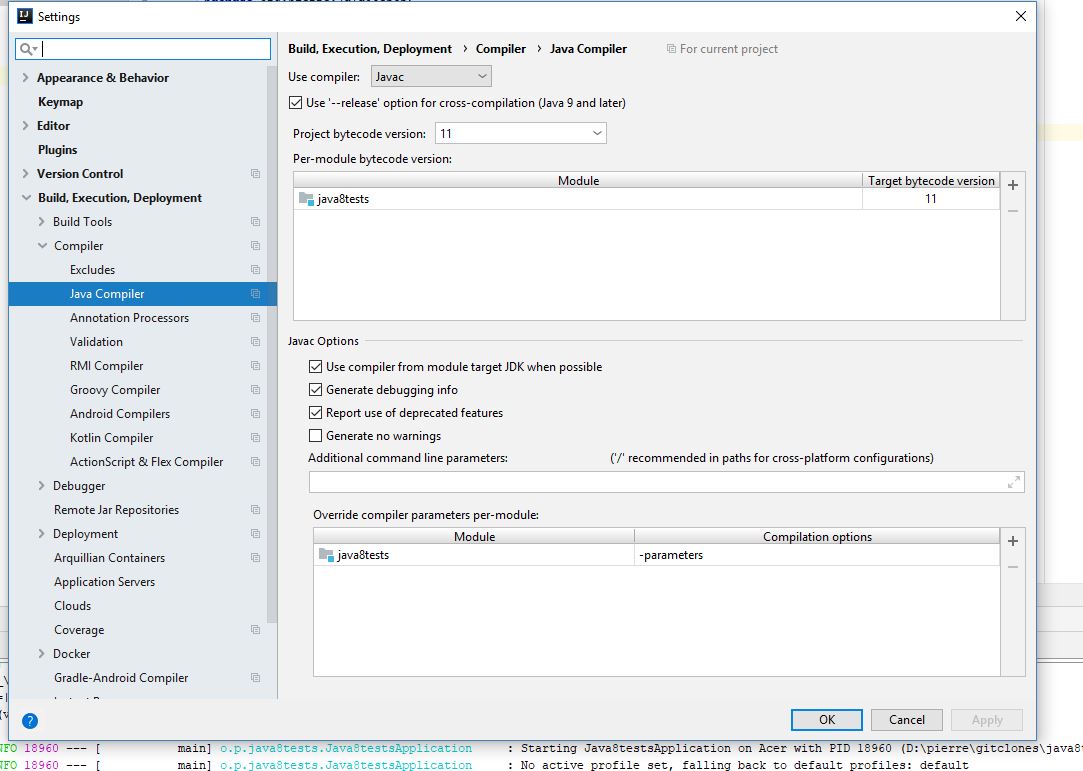The width and height of the screenshot is (1083, 771).
Task: Dismiss the dialog with Cancel
Action: 906,719
